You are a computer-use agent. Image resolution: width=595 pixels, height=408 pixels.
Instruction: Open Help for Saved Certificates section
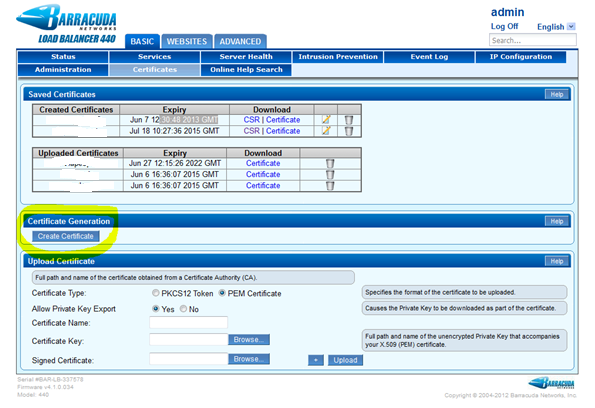point(557,95)
